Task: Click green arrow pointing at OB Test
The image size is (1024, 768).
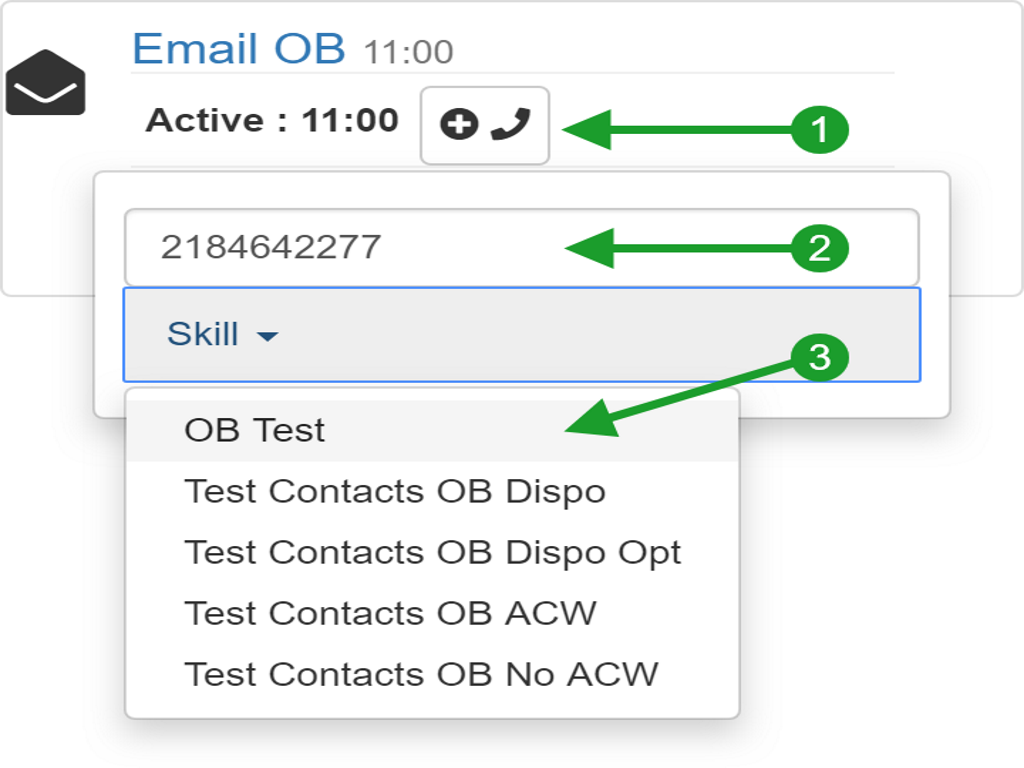Action: (680, 396)
